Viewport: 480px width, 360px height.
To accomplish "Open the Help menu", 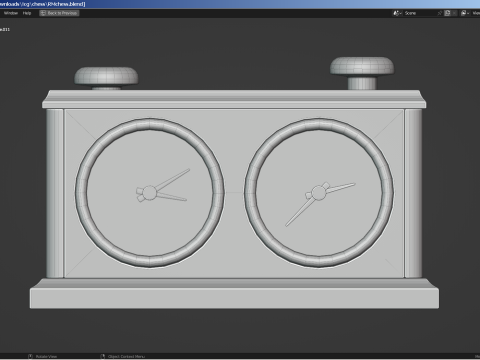I will pos(27,13).
